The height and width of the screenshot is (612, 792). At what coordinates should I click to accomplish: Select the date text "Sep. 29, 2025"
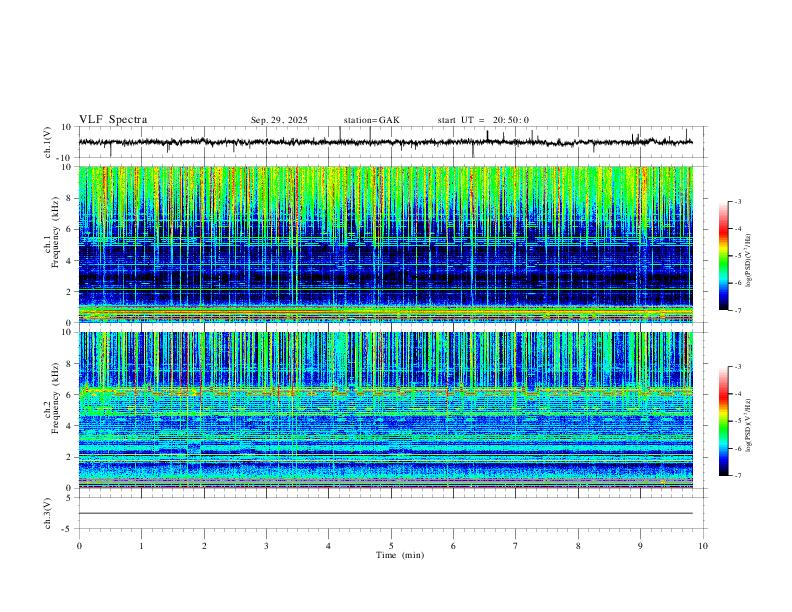click(x=279, y=120)
